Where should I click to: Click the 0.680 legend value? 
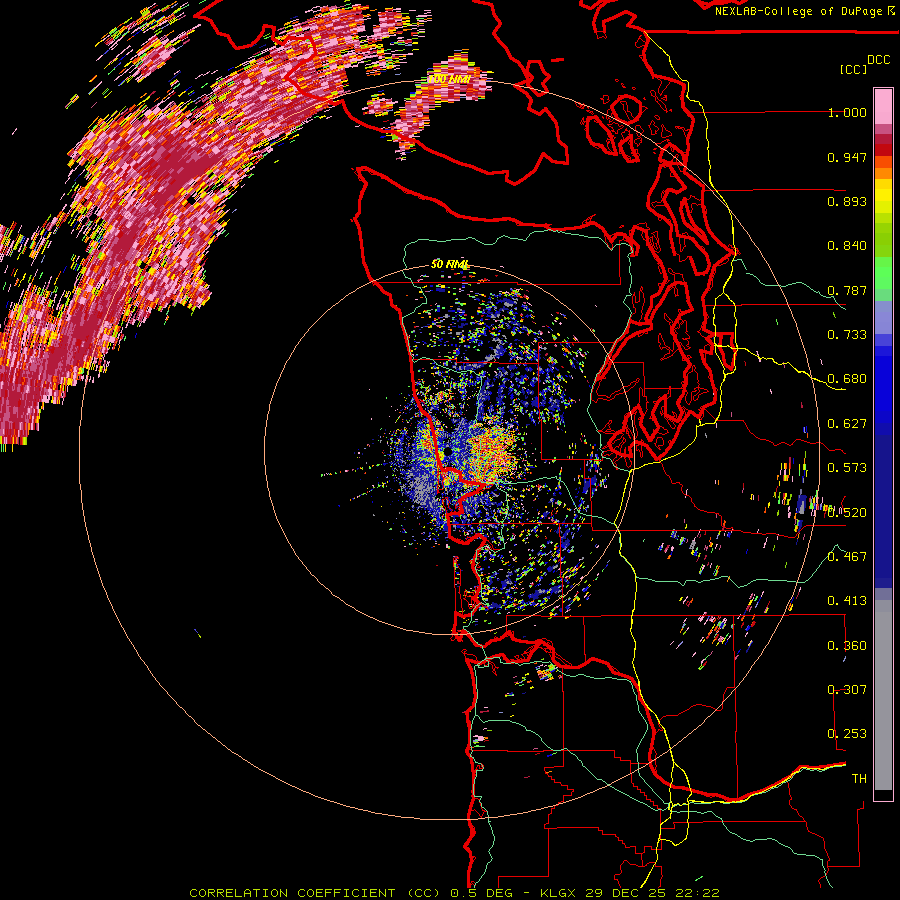[847, 379]
